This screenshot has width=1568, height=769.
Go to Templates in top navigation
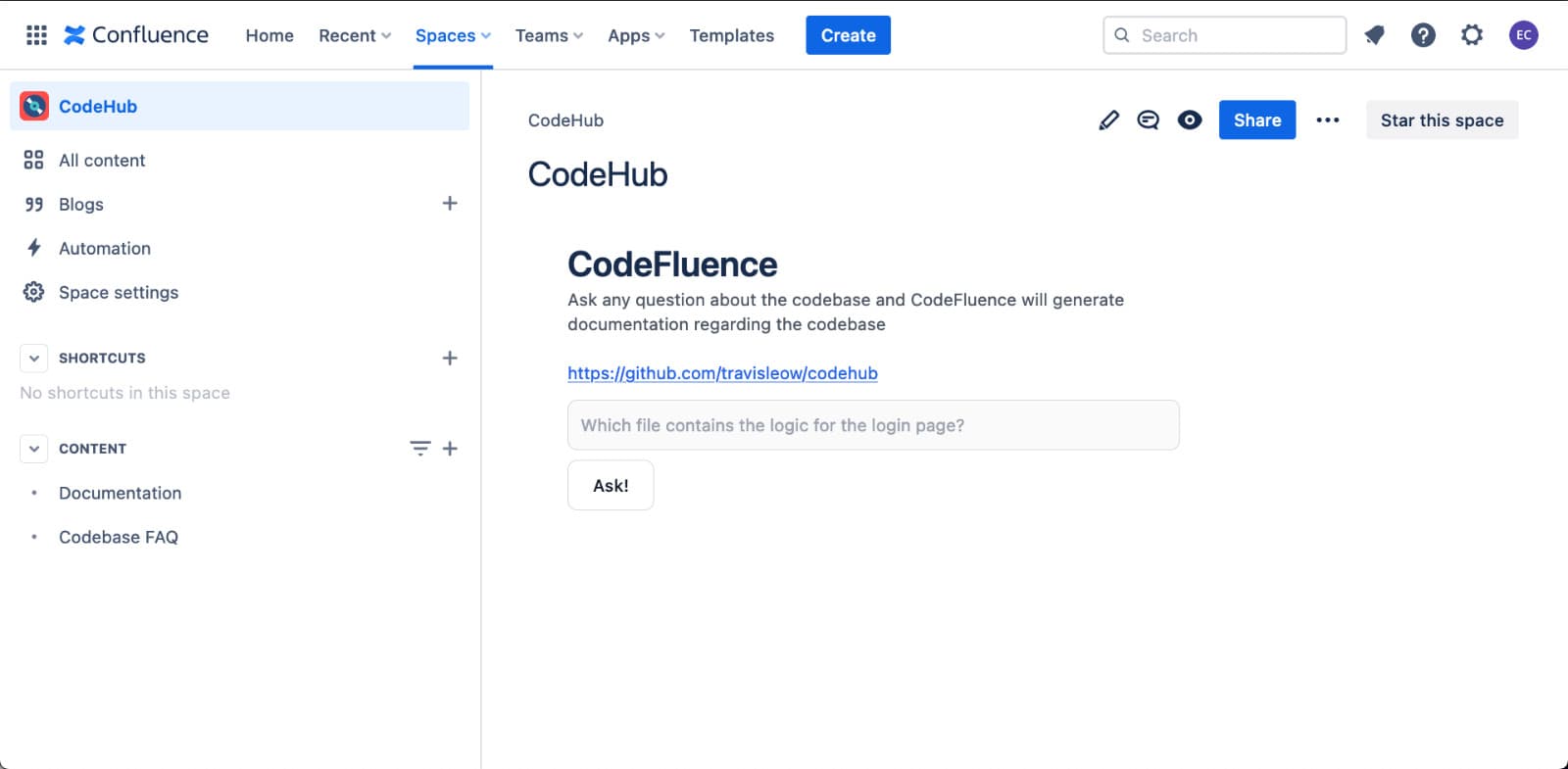coord(731,36)
